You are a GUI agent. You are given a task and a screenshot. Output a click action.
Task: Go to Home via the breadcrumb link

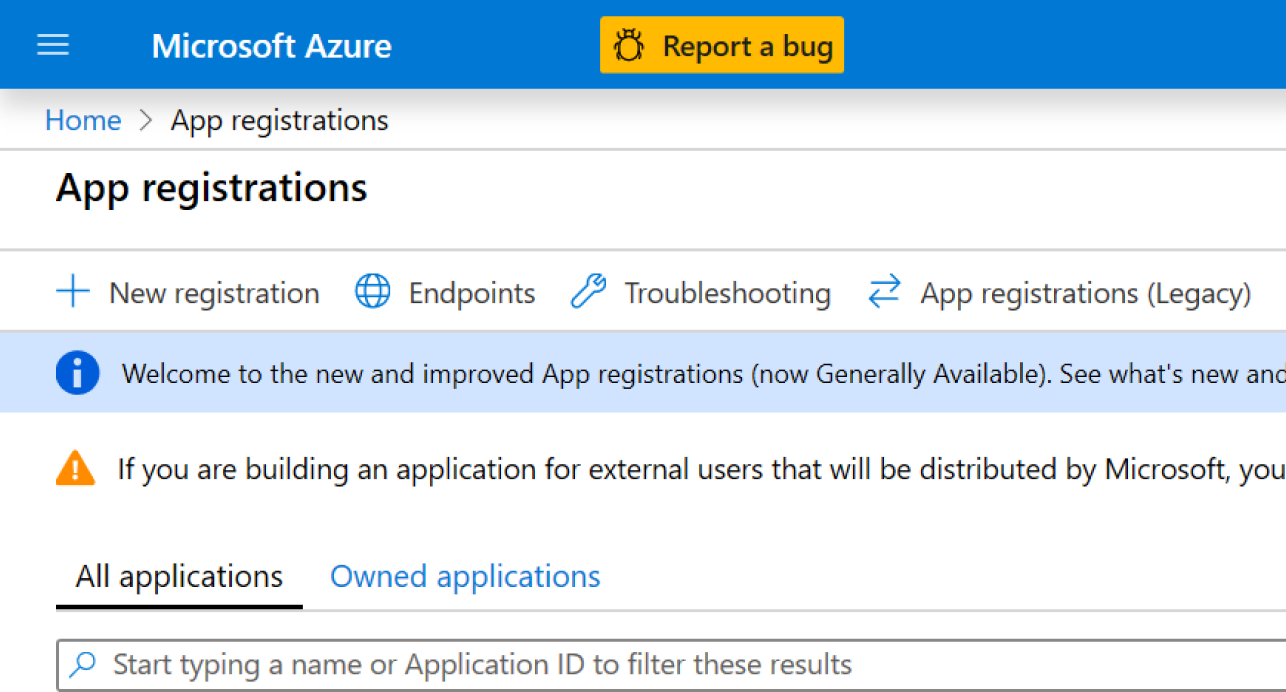point(83,121)
